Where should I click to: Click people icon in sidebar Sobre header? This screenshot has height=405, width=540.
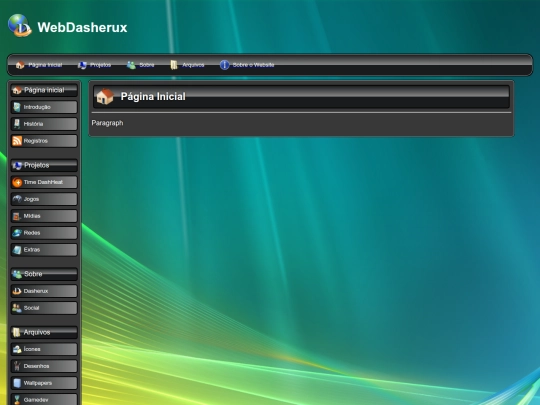tap(17, 274)
